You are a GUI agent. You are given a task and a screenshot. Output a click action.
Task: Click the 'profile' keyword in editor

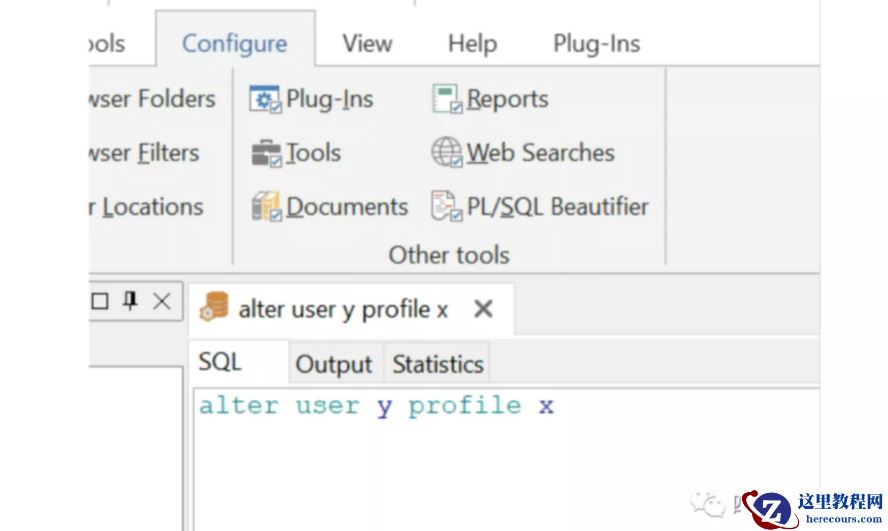pos(464,406)
